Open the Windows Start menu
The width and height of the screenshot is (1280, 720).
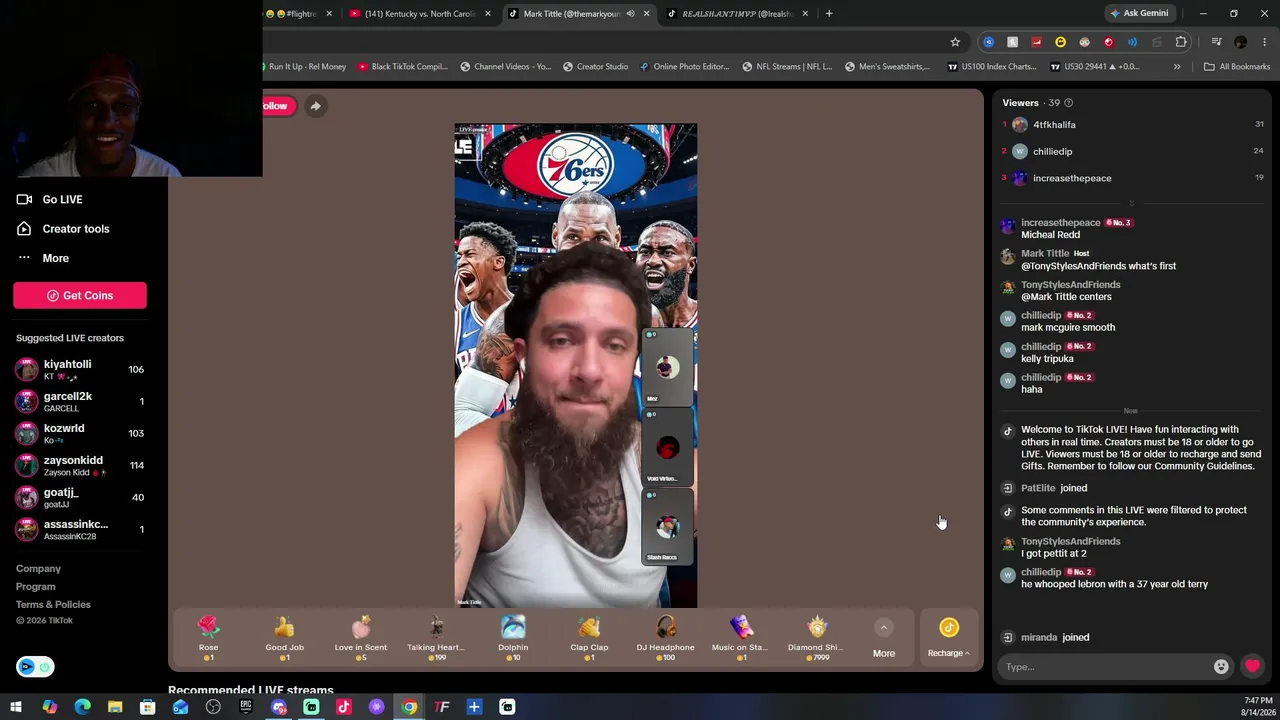point(16,707)
